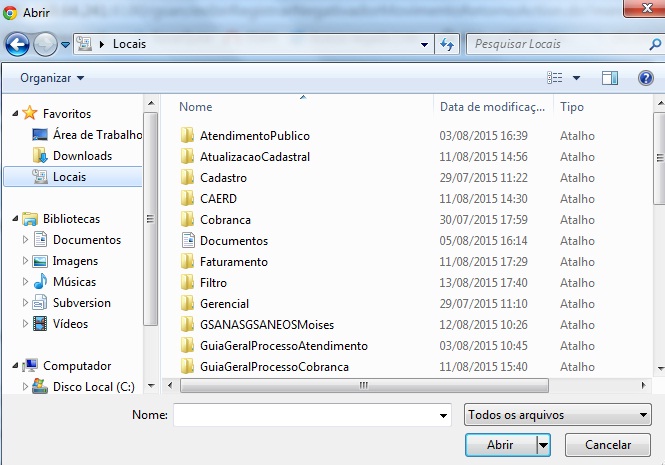Viewport: 665px width, 465px height.
Task: Click the Vídeos film icon
Action: [40, 324]
